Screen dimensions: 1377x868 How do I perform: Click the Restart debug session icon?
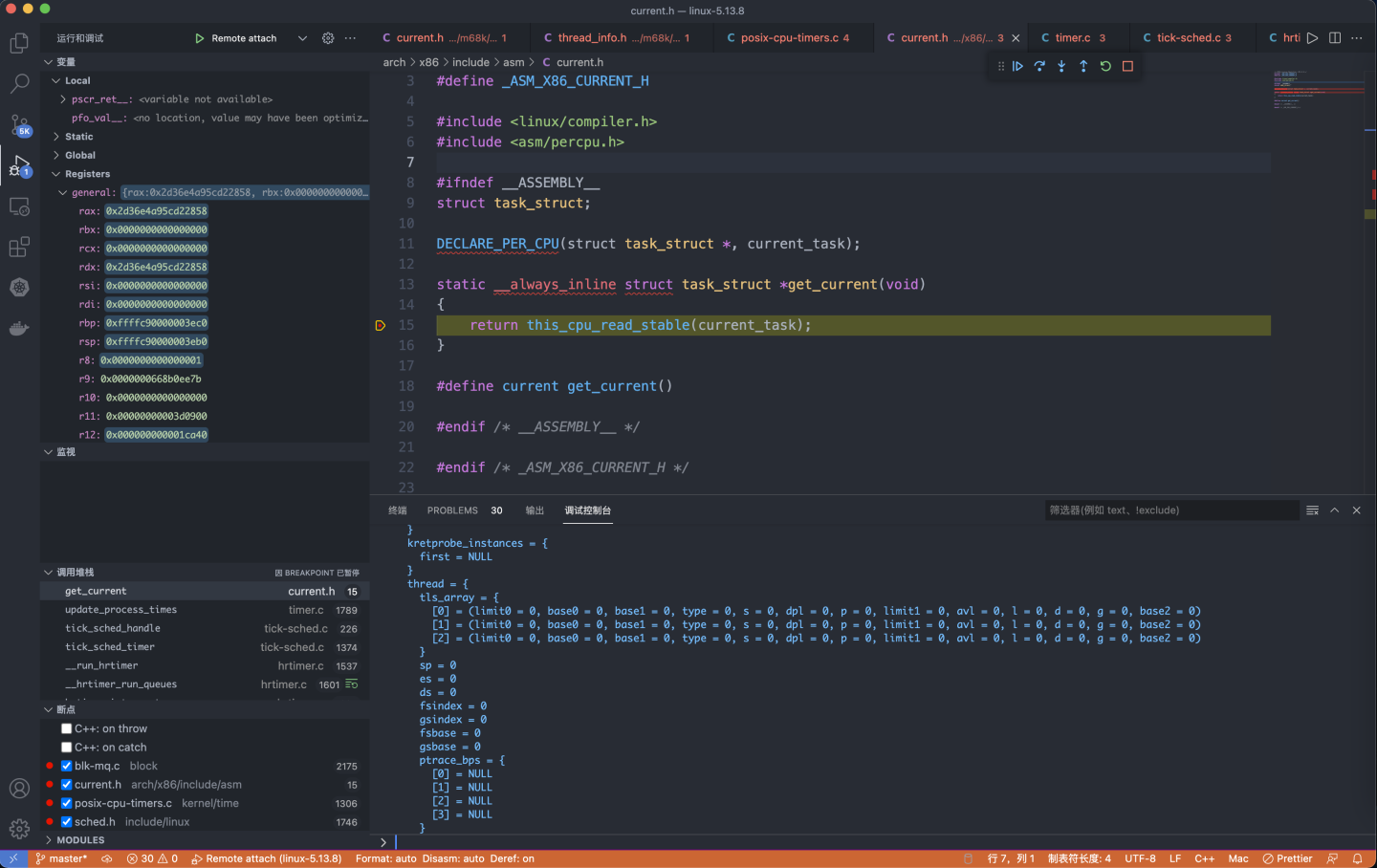(x=1104, y=66)
